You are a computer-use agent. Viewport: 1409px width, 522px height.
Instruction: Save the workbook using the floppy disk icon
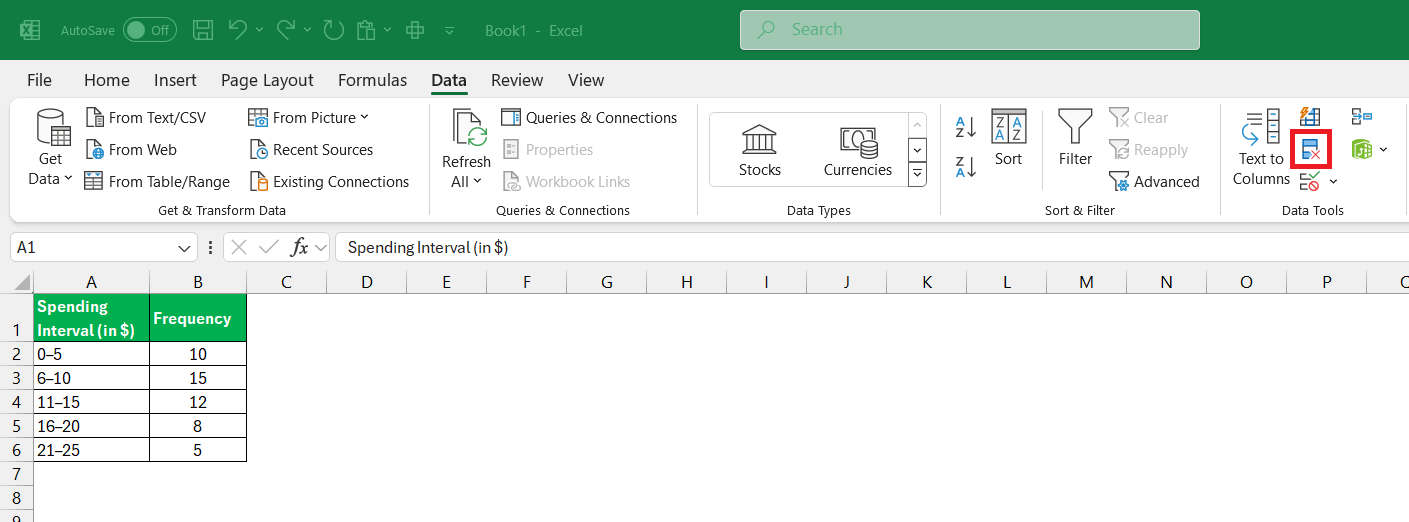pos(203,30)
